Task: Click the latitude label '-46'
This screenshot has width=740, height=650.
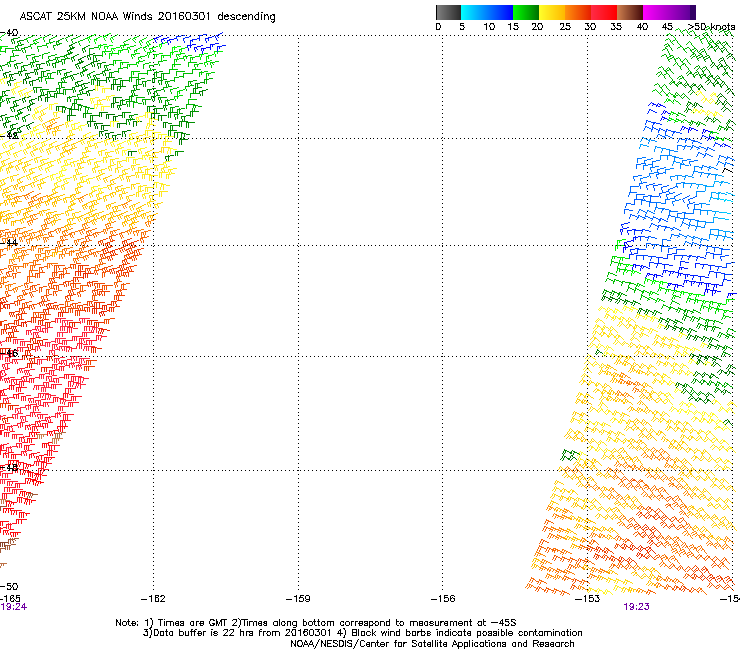Action: (9, 353)
